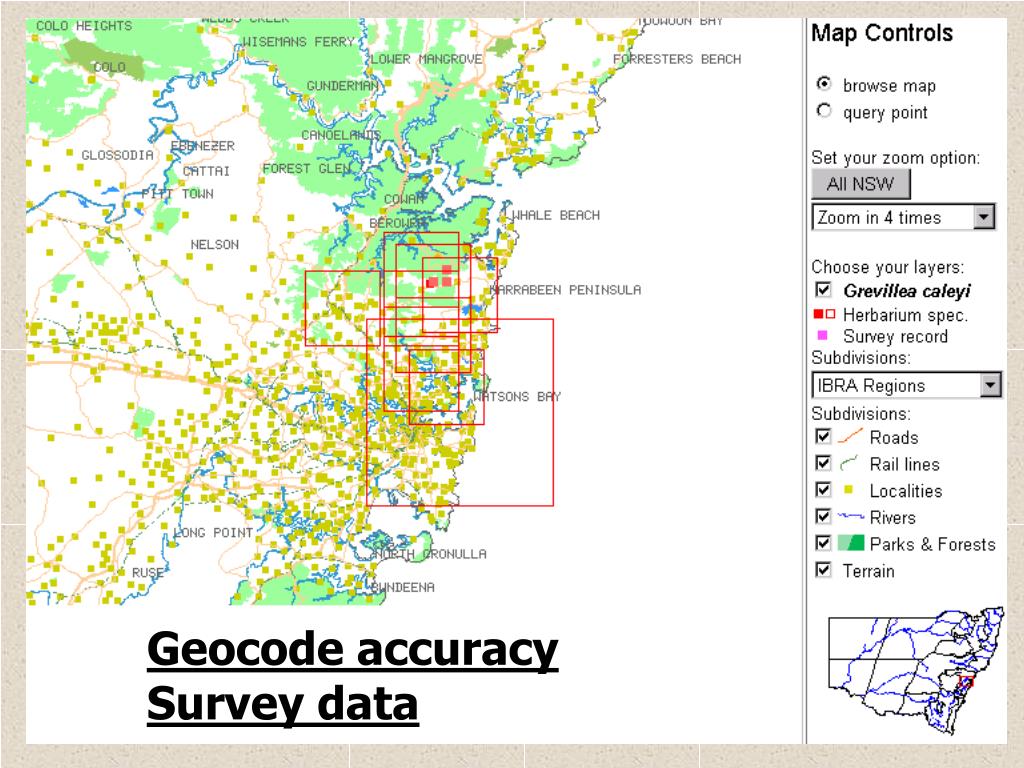The image size is (1024, 768).
Task: Click the green Parks & Forests legend swatch
Action: coord(851,543)
